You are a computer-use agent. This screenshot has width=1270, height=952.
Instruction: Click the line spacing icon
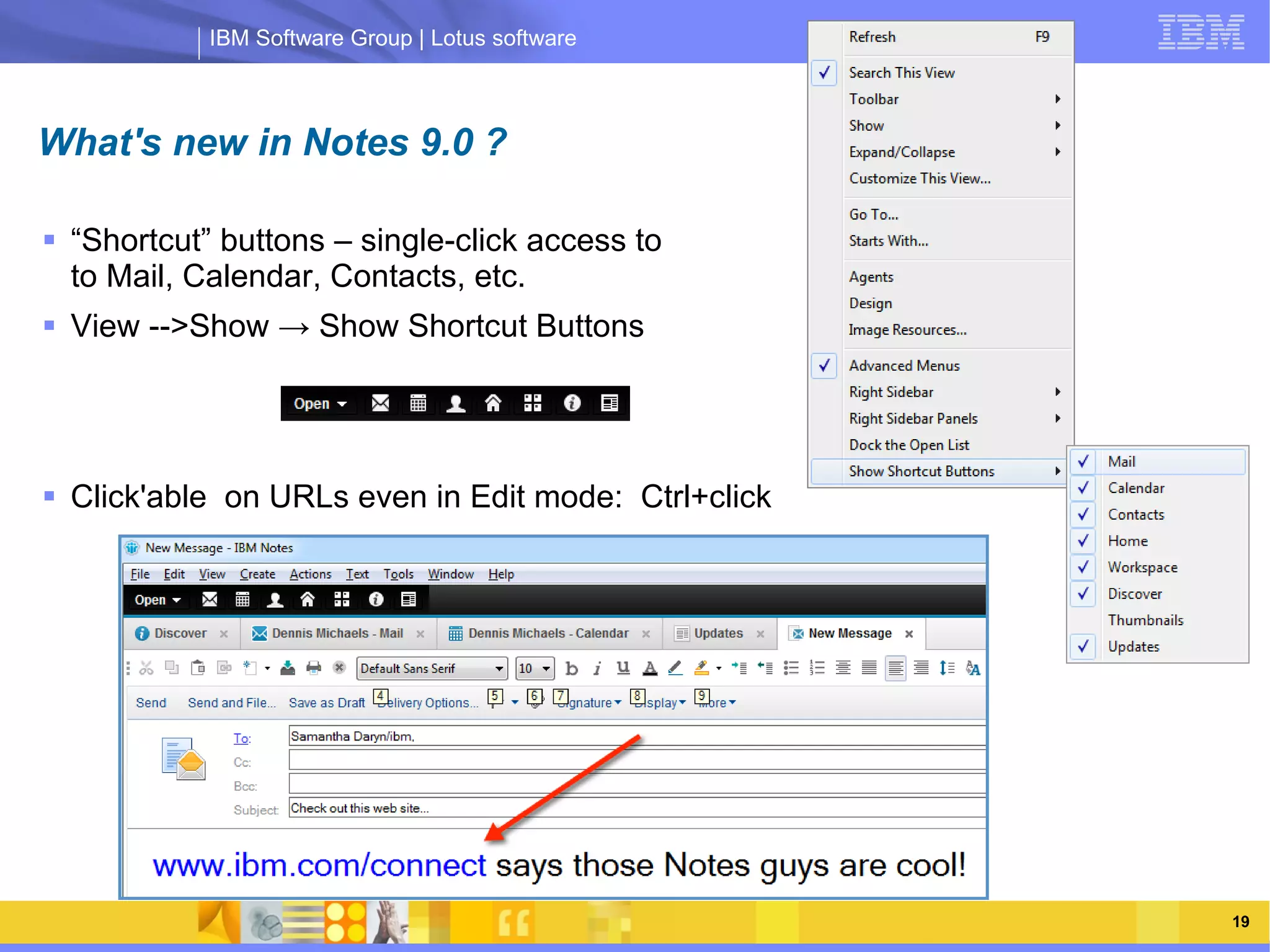tap(947, 668)
